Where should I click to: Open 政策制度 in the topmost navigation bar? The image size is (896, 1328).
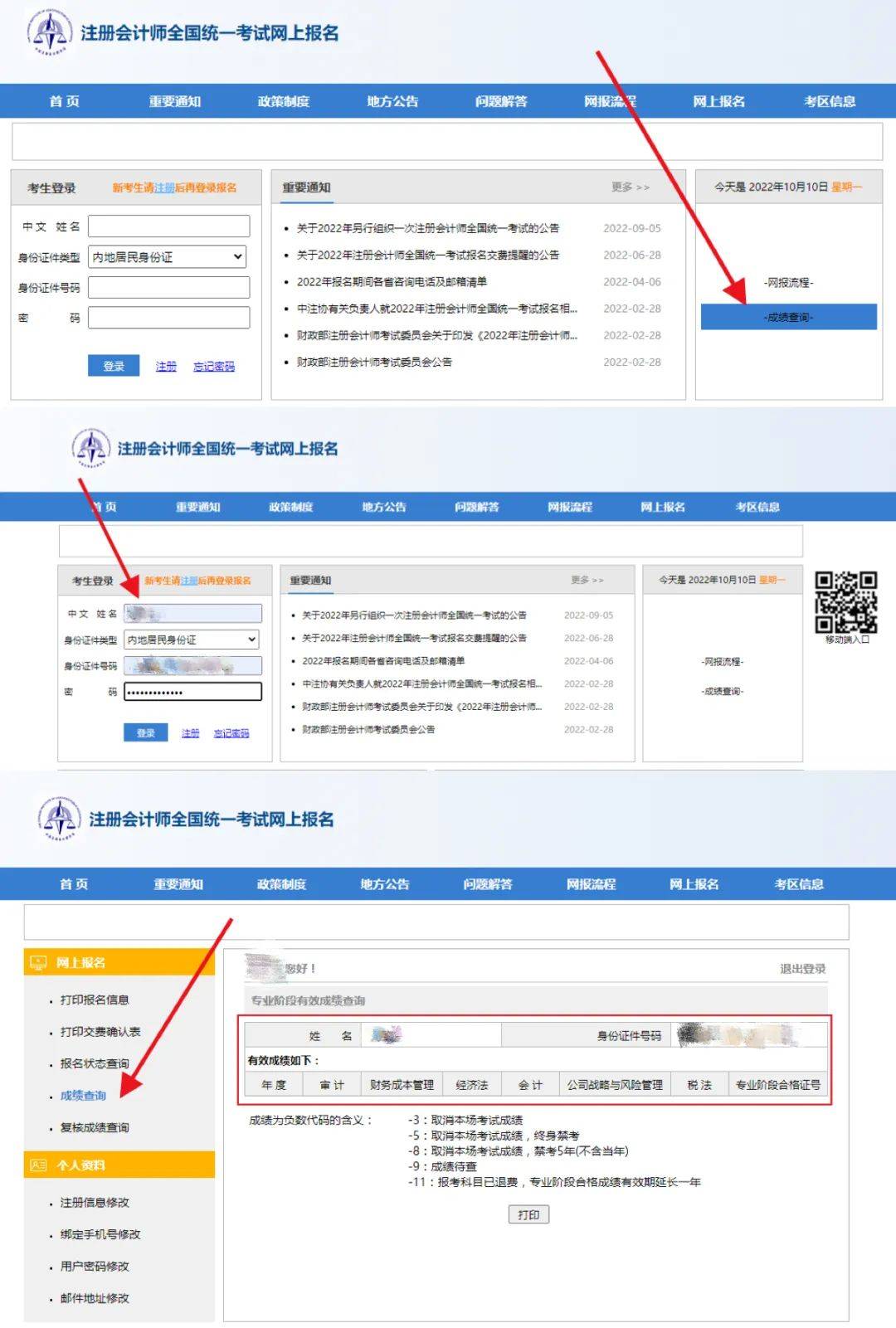point(284,101)
